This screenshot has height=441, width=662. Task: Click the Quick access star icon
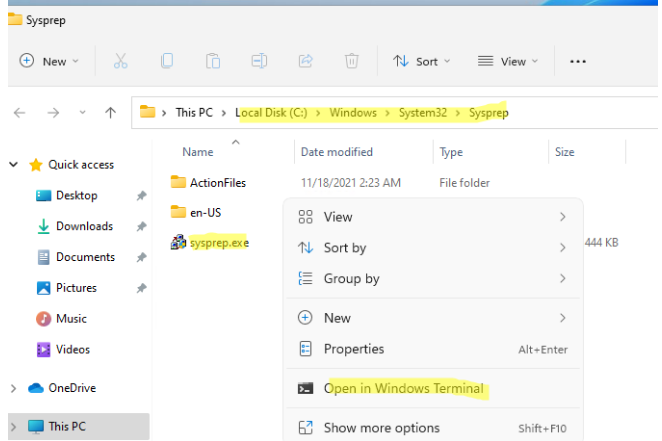tap(36, 165)
